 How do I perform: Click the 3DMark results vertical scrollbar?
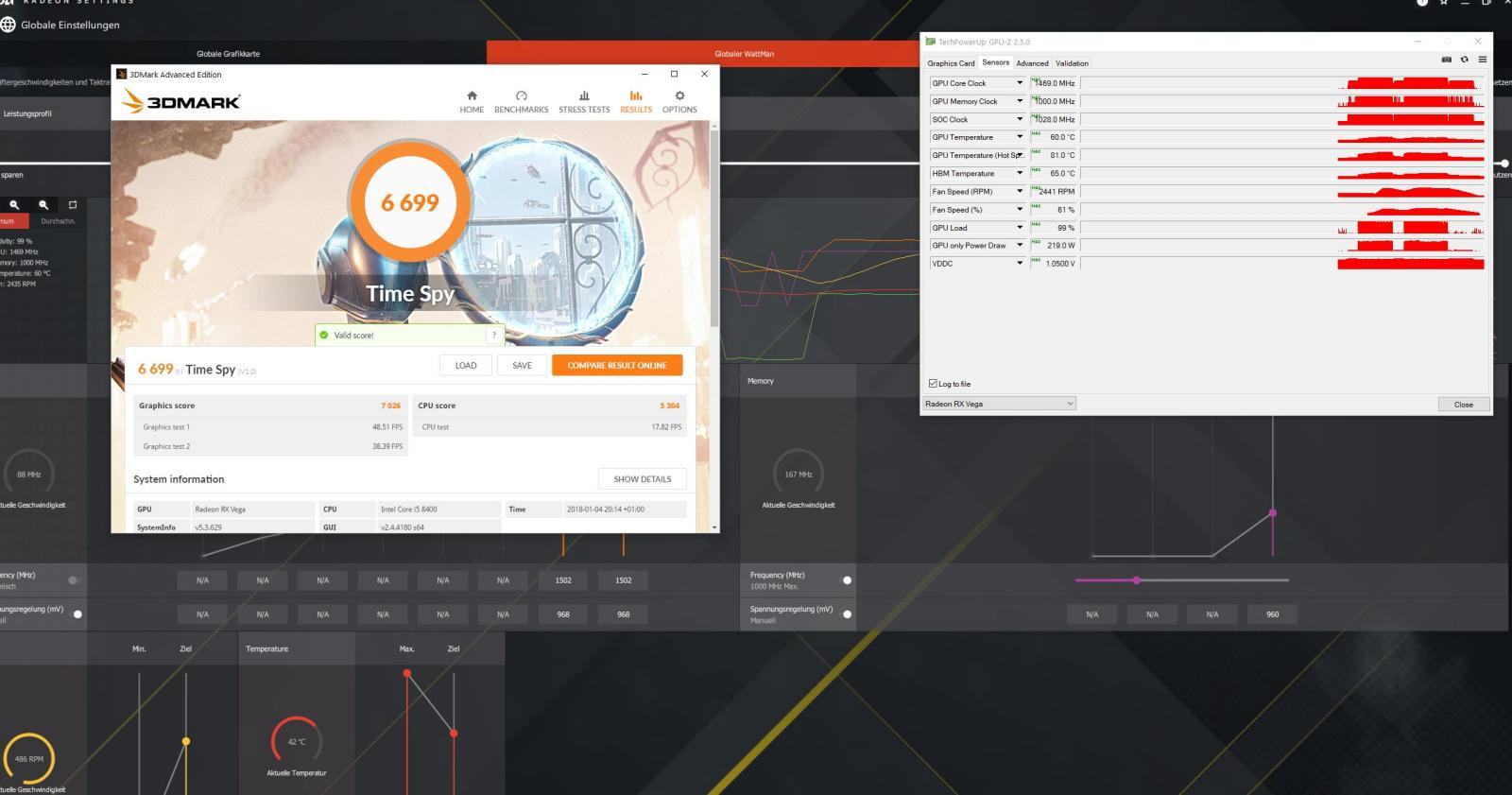(714, 227)
